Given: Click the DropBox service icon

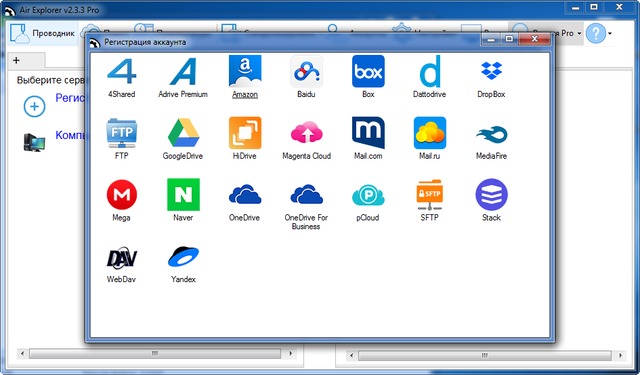Looking at the screenshot, I should pos(491,70).
